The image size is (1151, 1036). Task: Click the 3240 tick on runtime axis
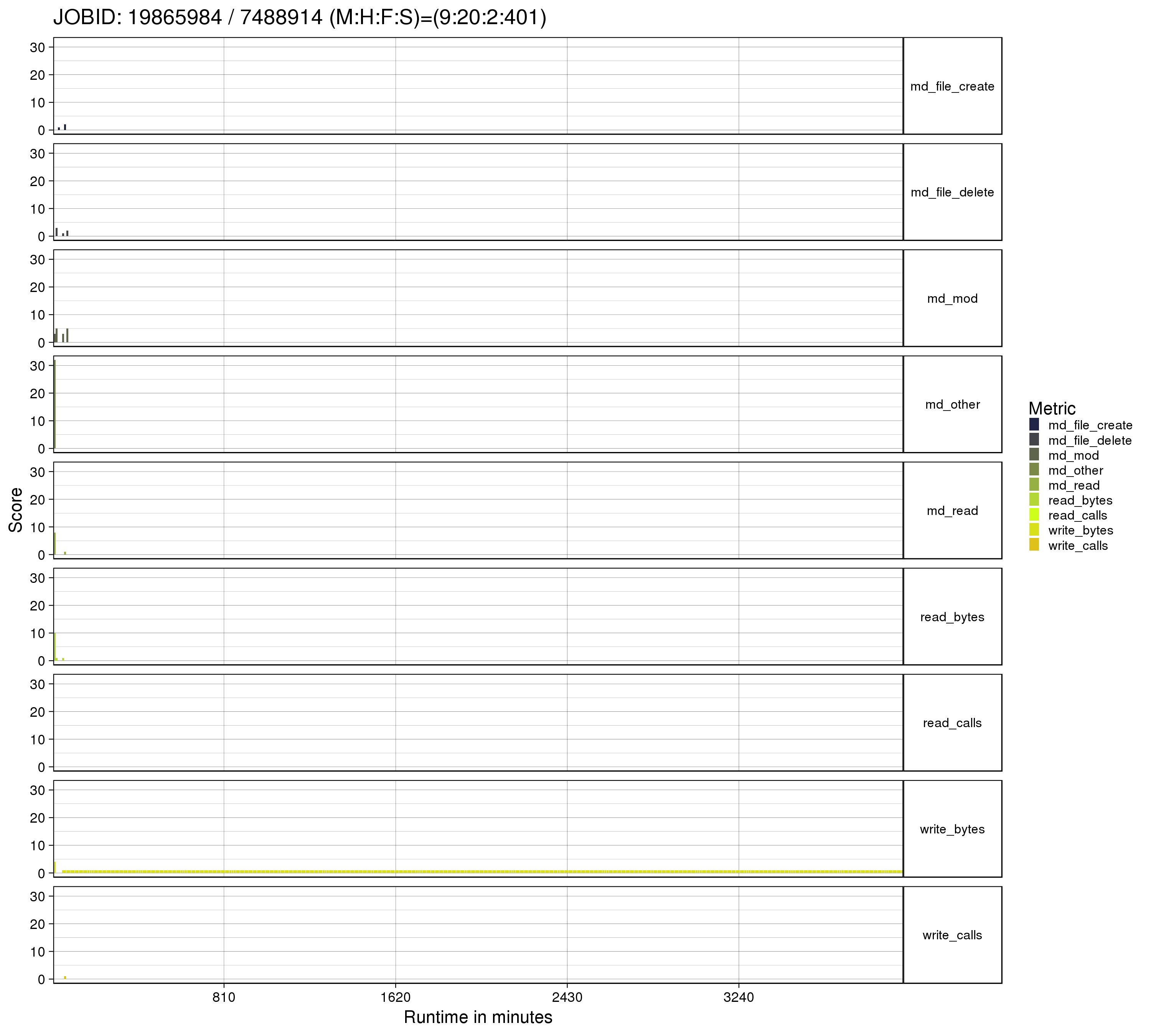[738, 997]
